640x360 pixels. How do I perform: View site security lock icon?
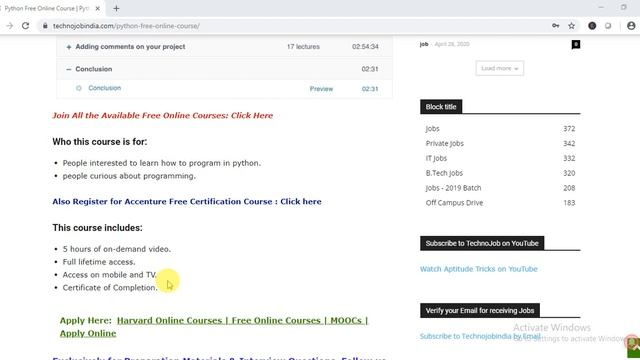click(x=45, y=26)
